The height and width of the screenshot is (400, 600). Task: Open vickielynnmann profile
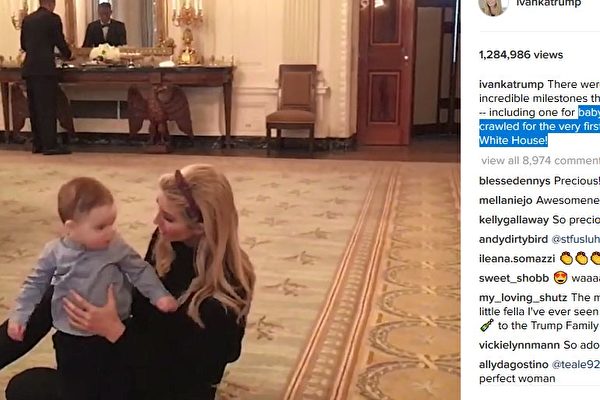[519, 345]
